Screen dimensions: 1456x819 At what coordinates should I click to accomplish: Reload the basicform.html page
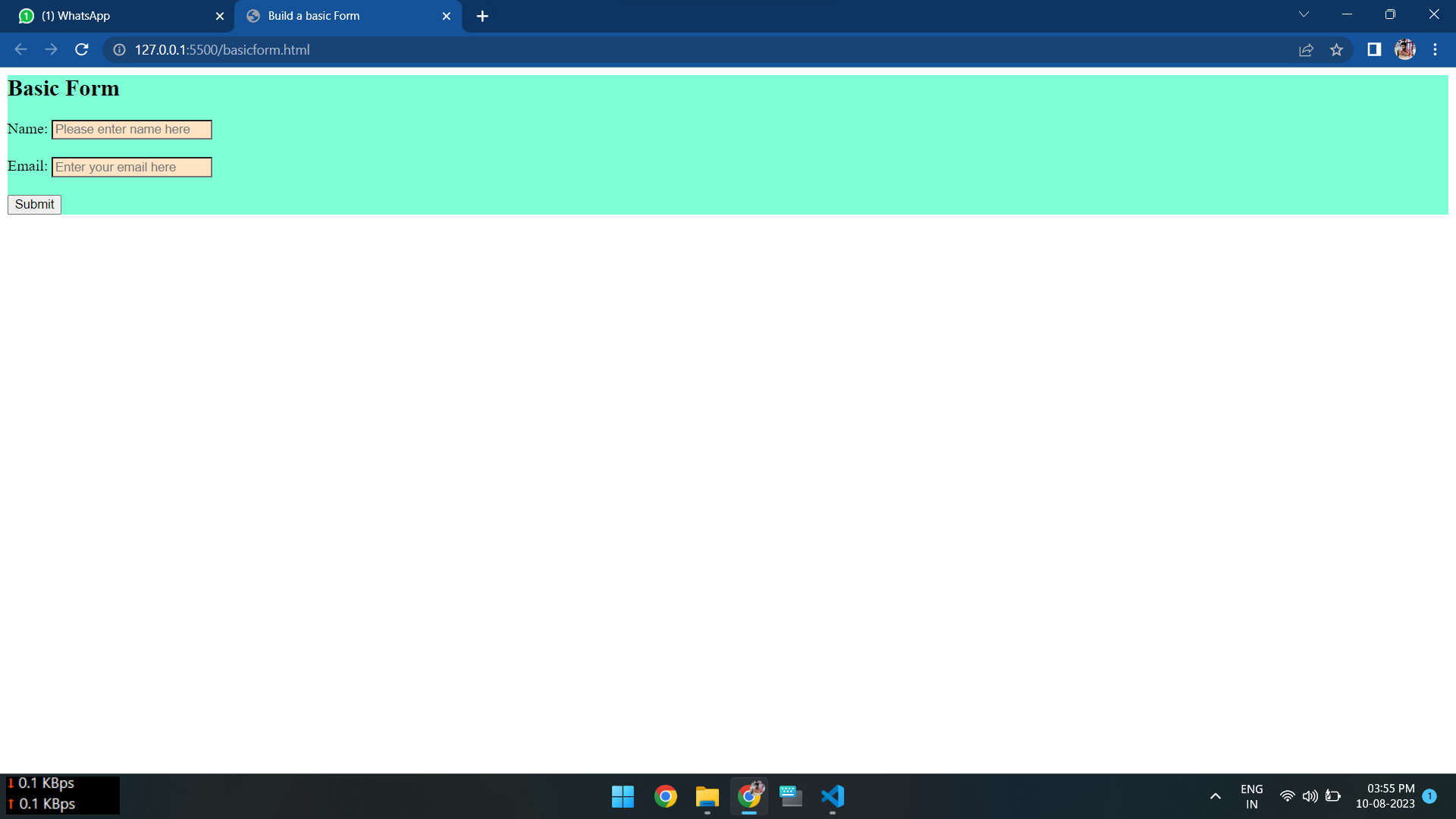click(82, 49)
